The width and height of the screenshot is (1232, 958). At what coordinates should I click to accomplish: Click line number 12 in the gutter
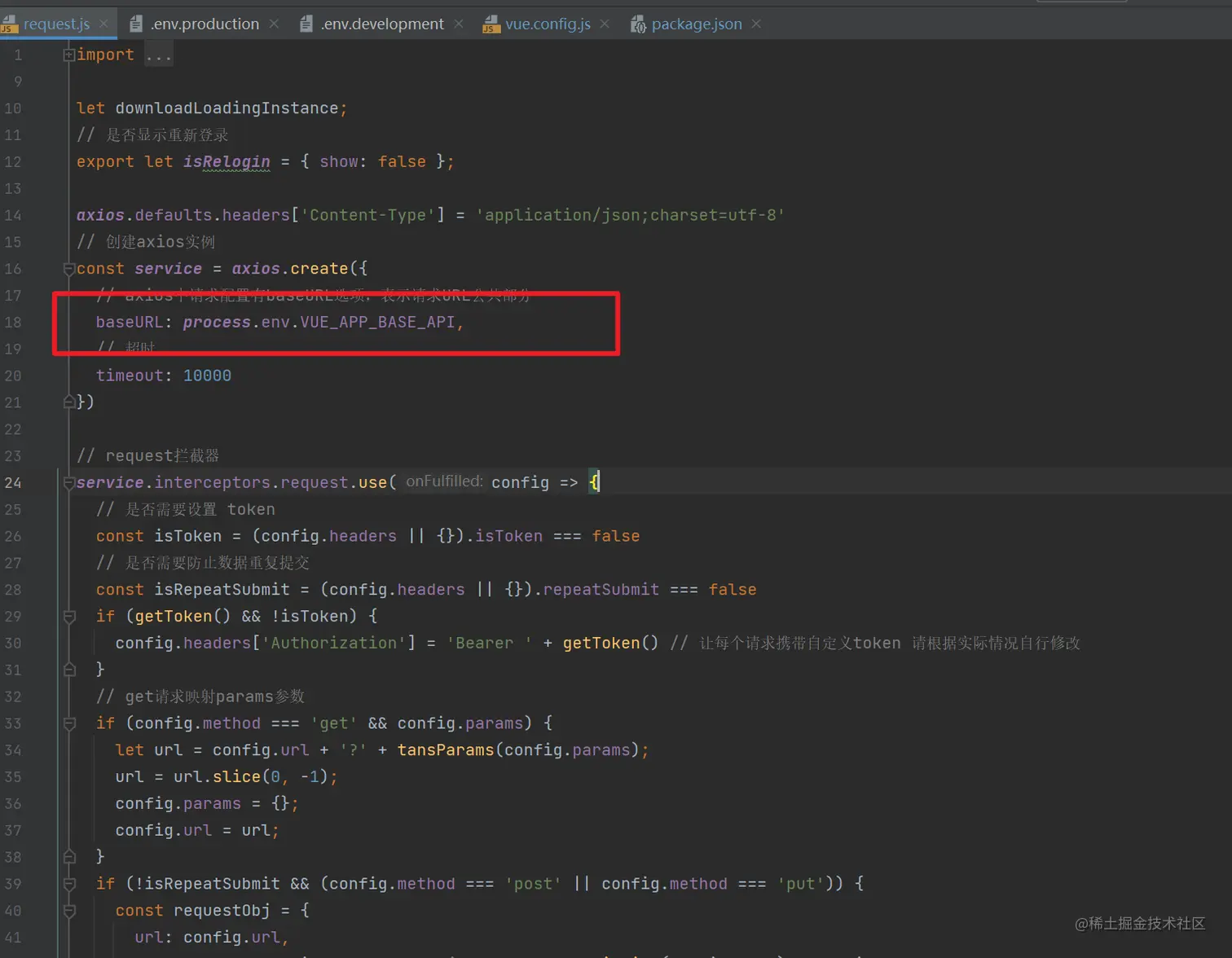[13, 161]
